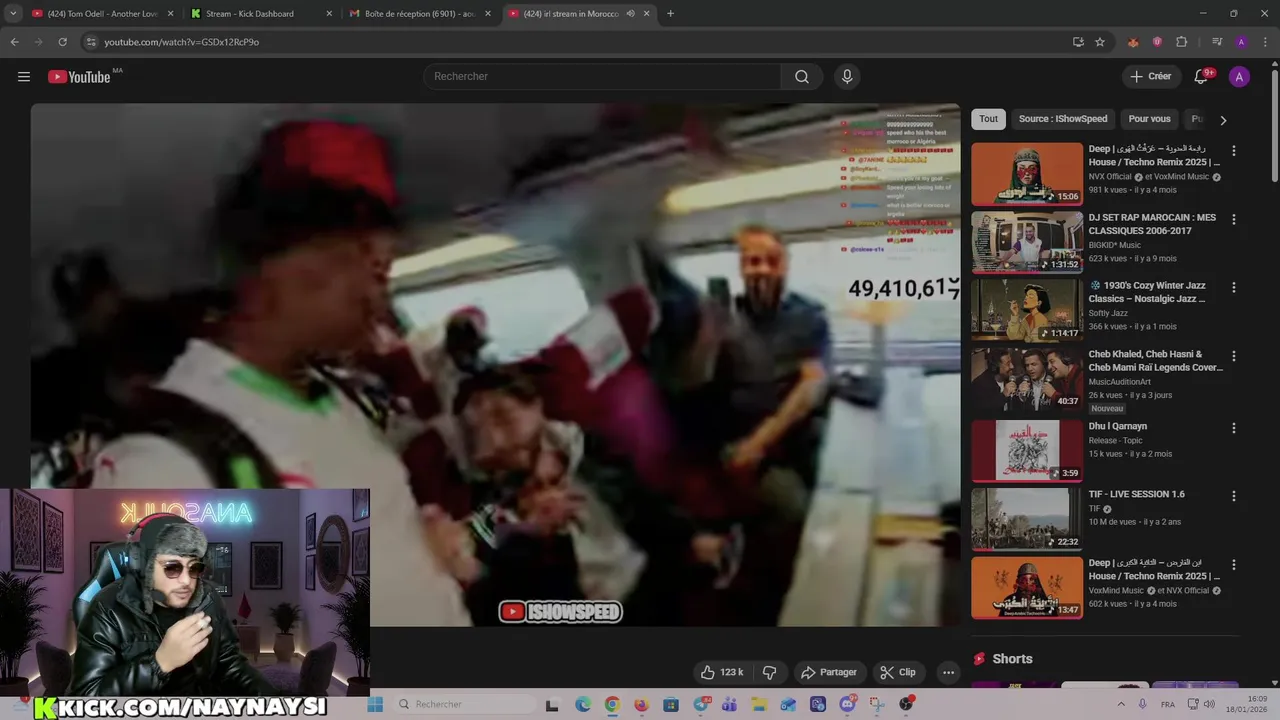Select the Pour vous chip
The width and height of the screenshot is (1280, 720).
[1149, 119]
